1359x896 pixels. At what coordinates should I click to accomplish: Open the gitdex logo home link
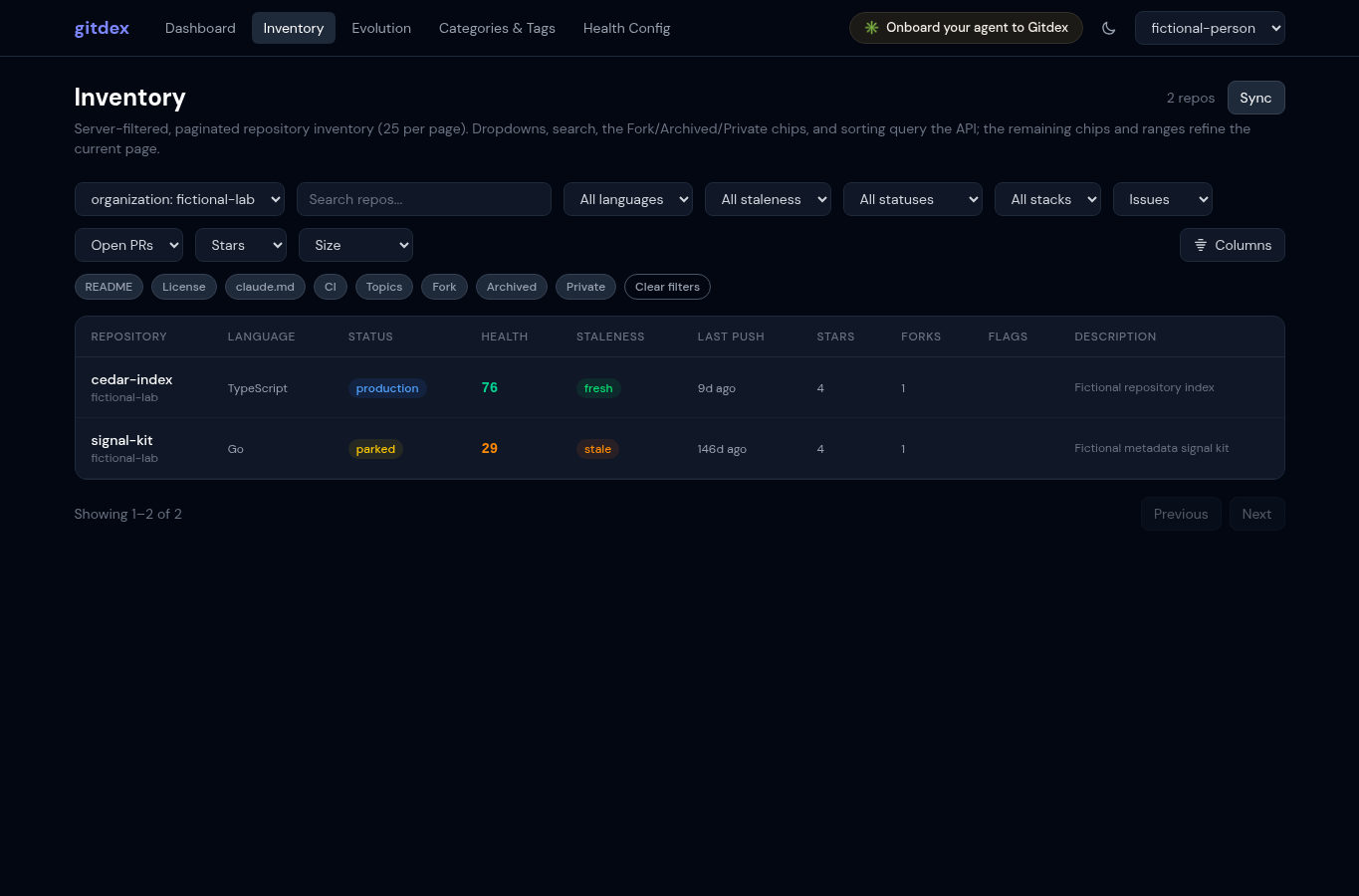[x=102, y=28]
